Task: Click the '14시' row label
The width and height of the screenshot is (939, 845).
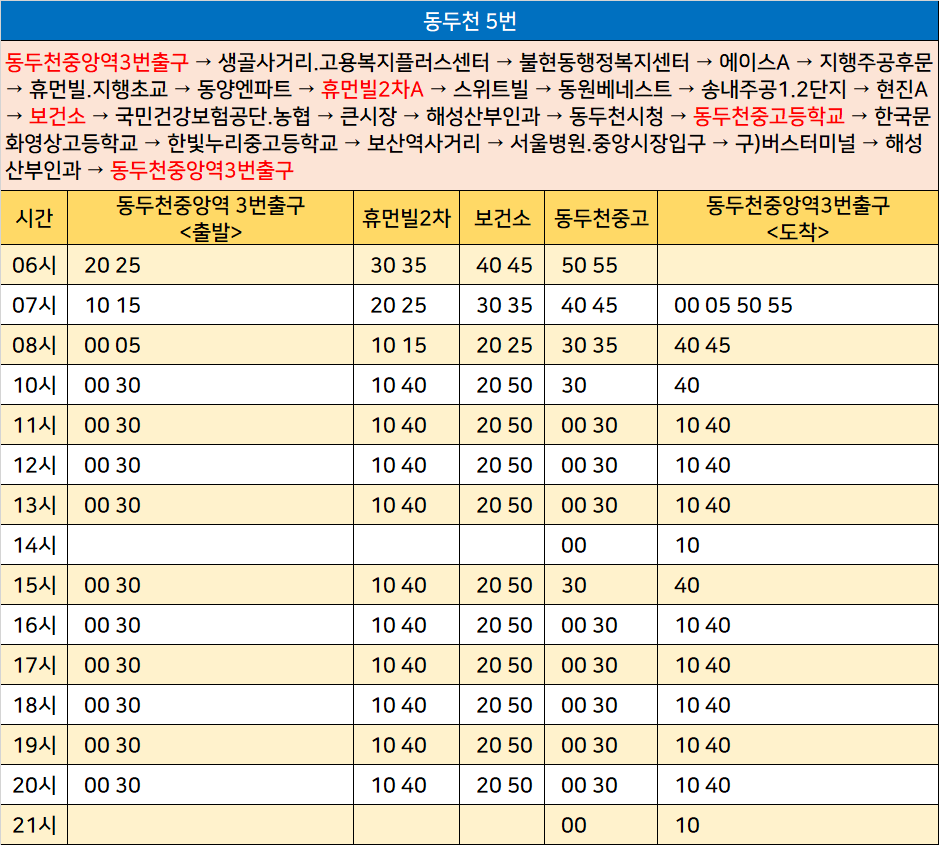Action: 34,545
